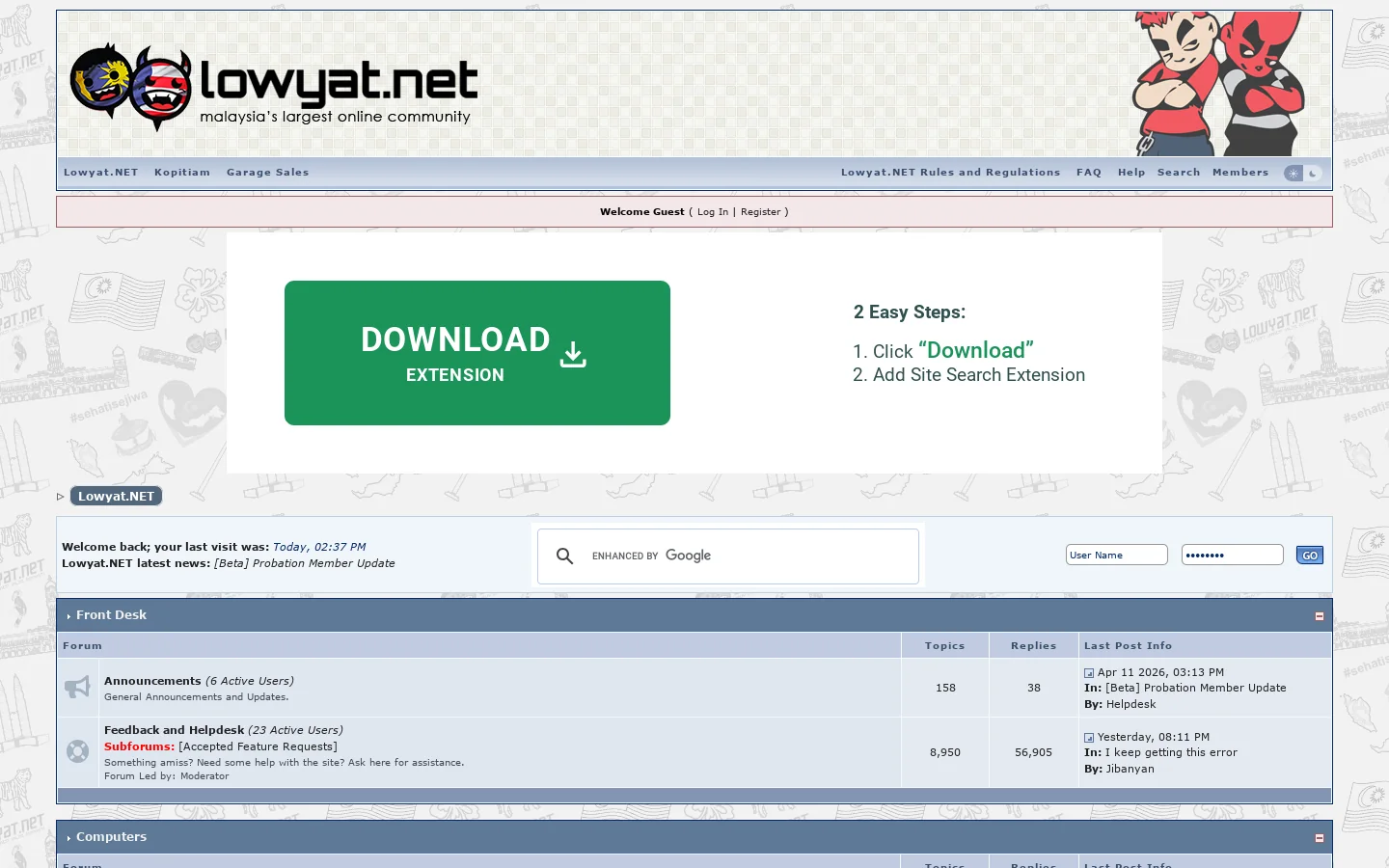Open the Members list
This screenshot has width=1389, height=868.
1240,173
